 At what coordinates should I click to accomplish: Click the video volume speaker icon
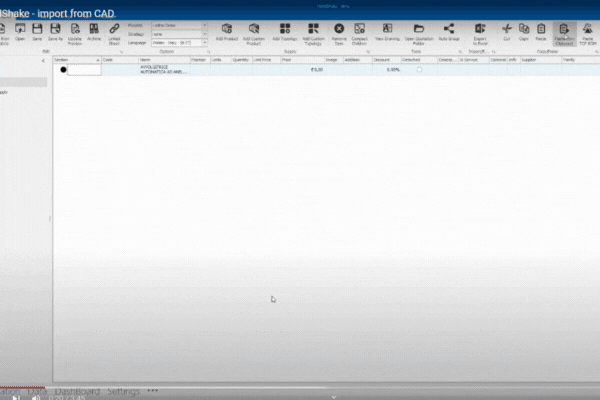[36, 398]
